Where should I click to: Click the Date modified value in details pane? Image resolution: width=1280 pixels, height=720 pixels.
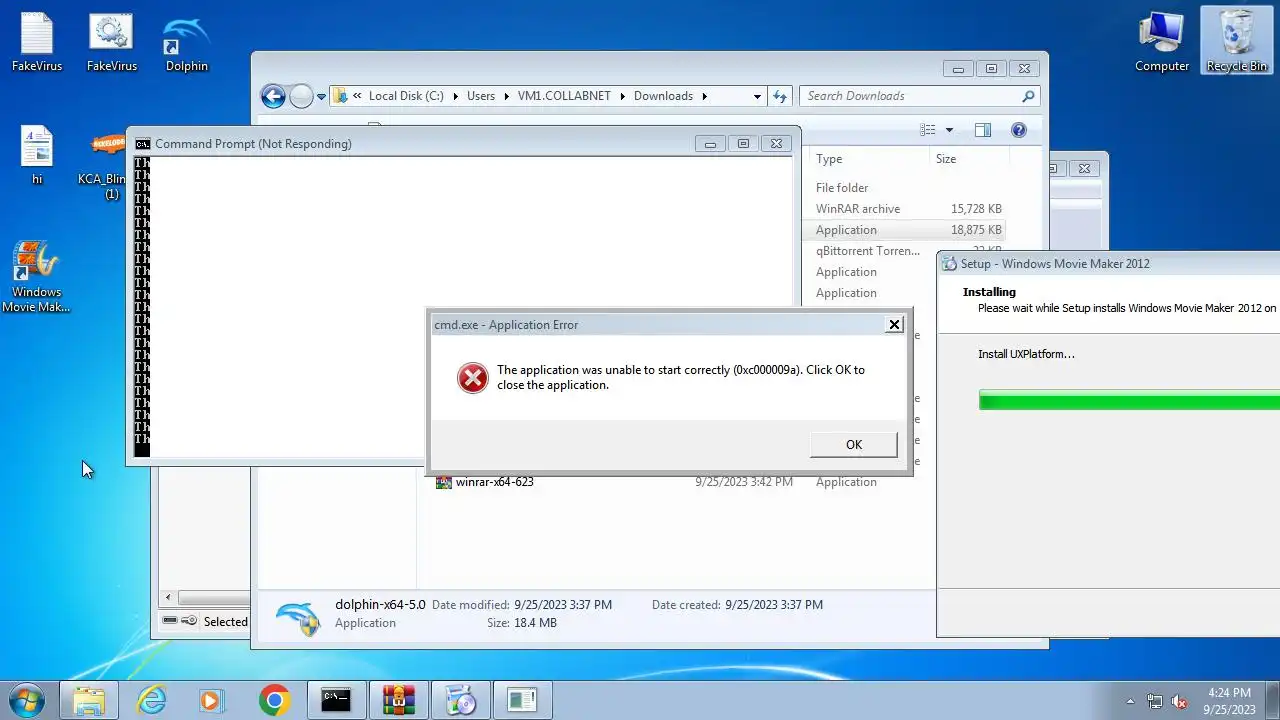563,605
